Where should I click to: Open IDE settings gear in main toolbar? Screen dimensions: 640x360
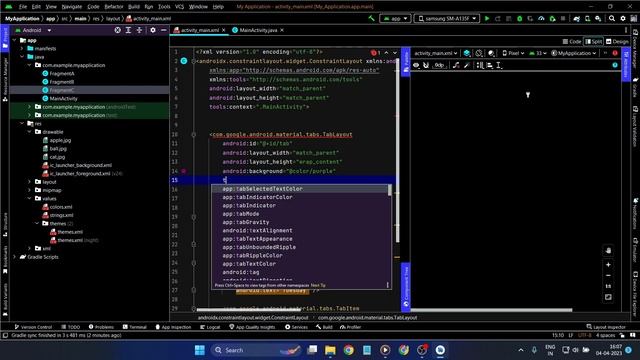point(623,18)
